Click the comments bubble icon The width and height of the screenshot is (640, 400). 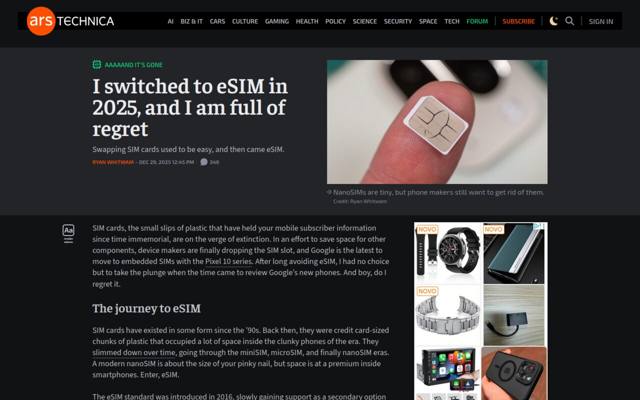tap(204, 162)
